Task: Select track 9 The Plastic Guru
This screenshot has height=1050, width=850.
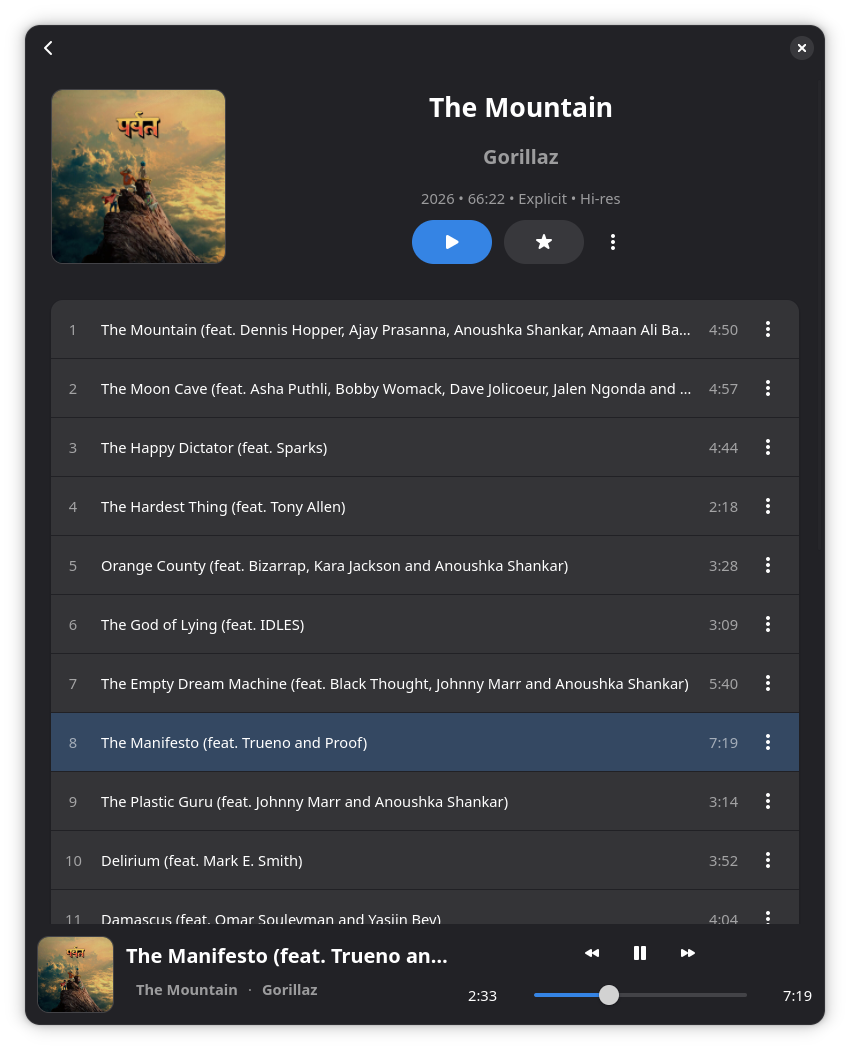Action: click(x=425, y=801)
